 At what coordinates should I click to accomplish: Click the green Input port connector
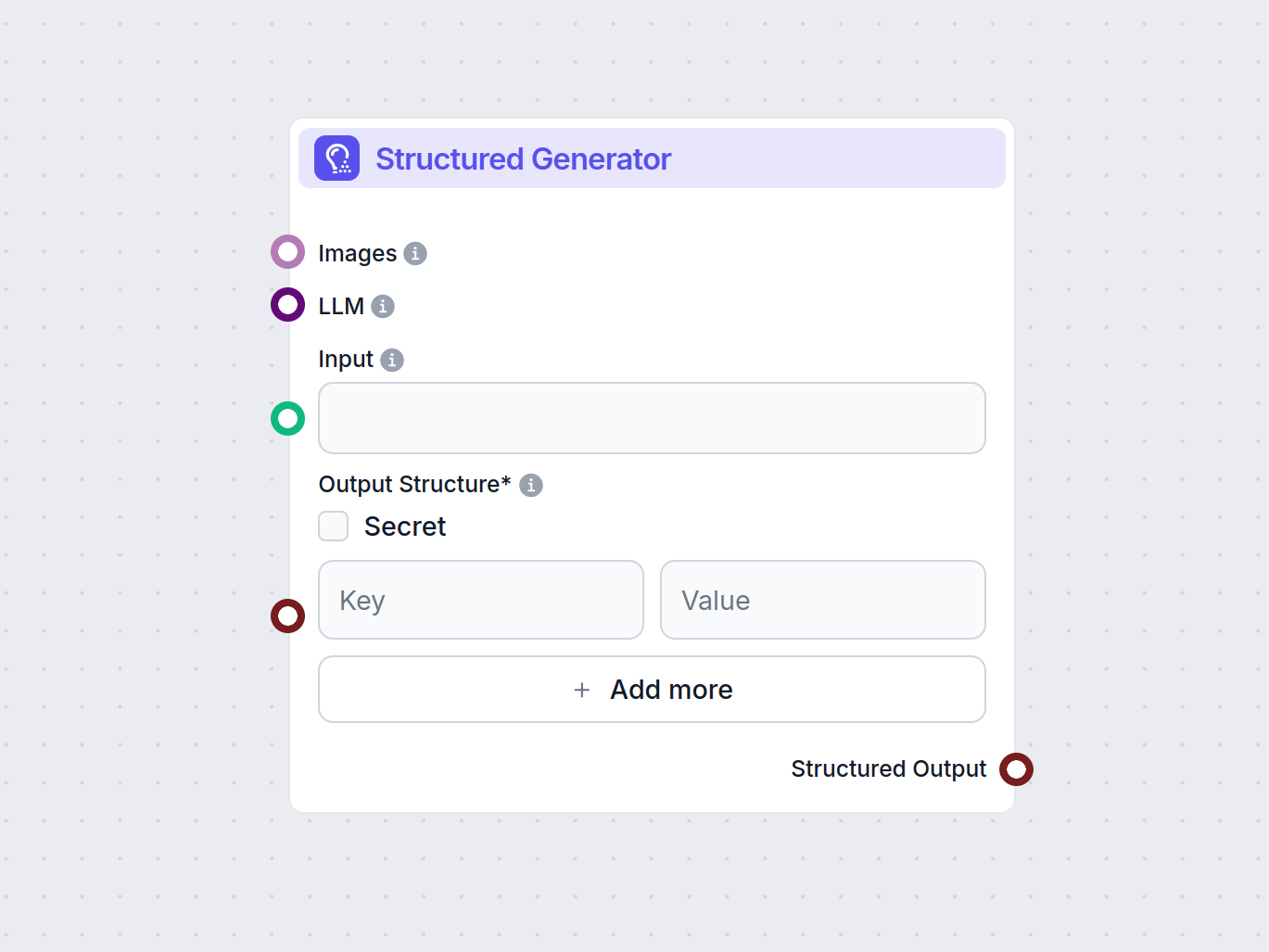click(287, 418)
